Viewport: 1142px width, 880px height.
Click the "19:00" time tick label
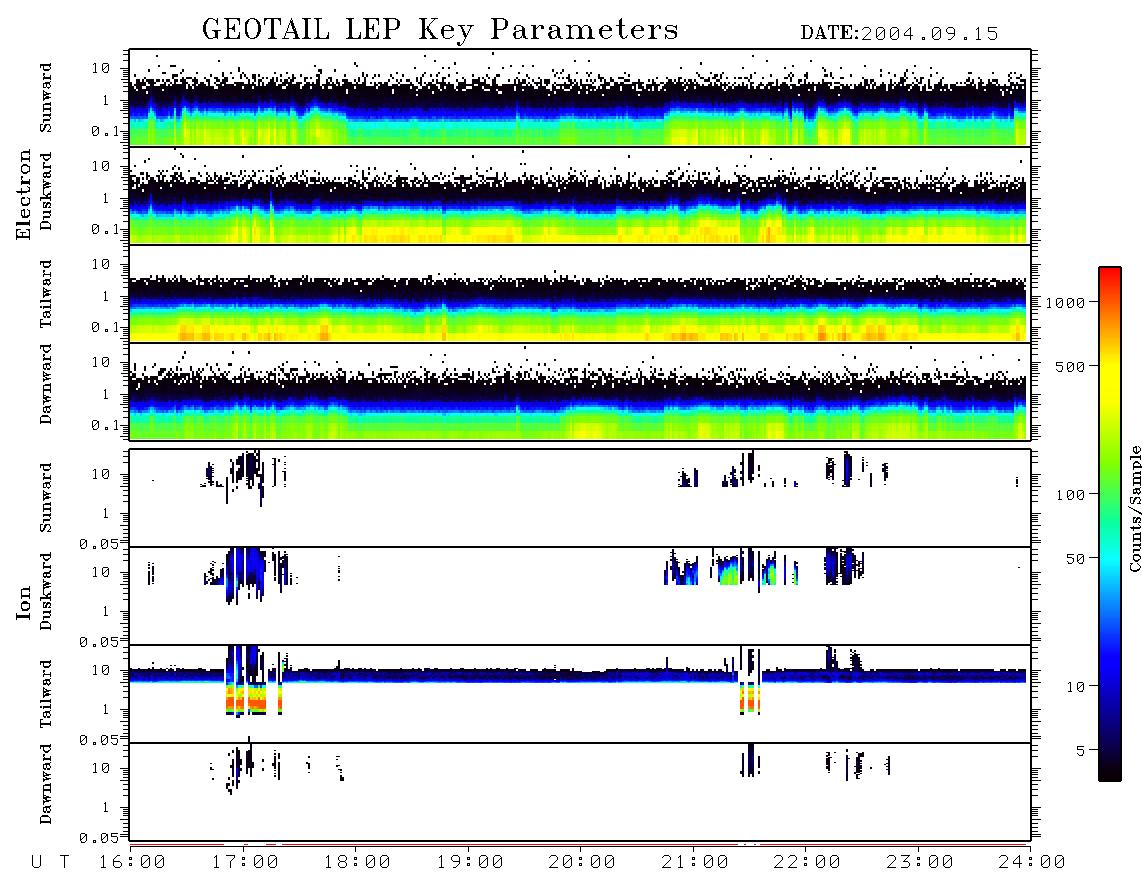tap(470, 863)
